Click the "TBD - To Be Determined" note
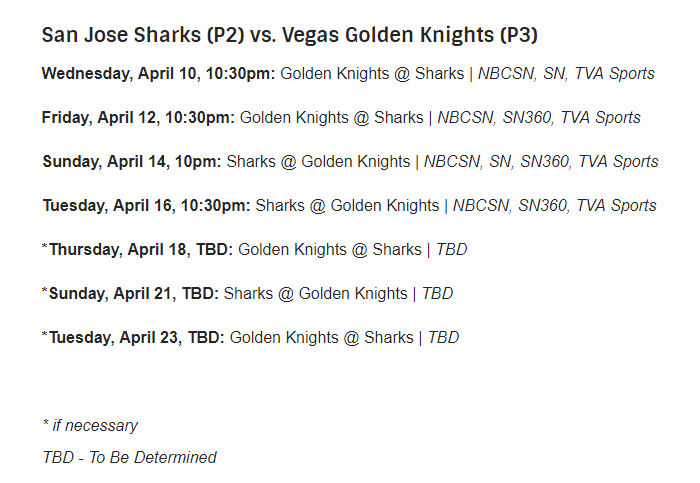This screenshot has height=483, width=700. point(129,458)
